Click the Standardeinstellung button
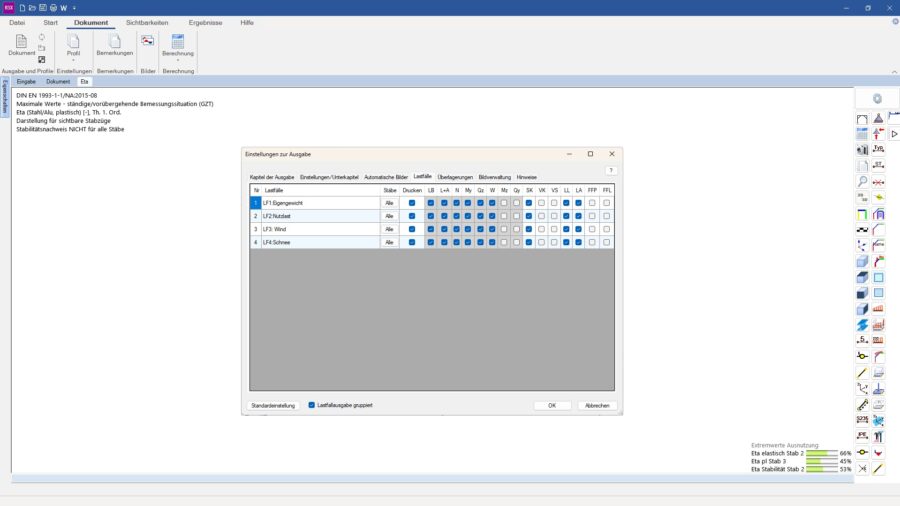This screenshot has height=506, width=900. click(x=273, y=406)
